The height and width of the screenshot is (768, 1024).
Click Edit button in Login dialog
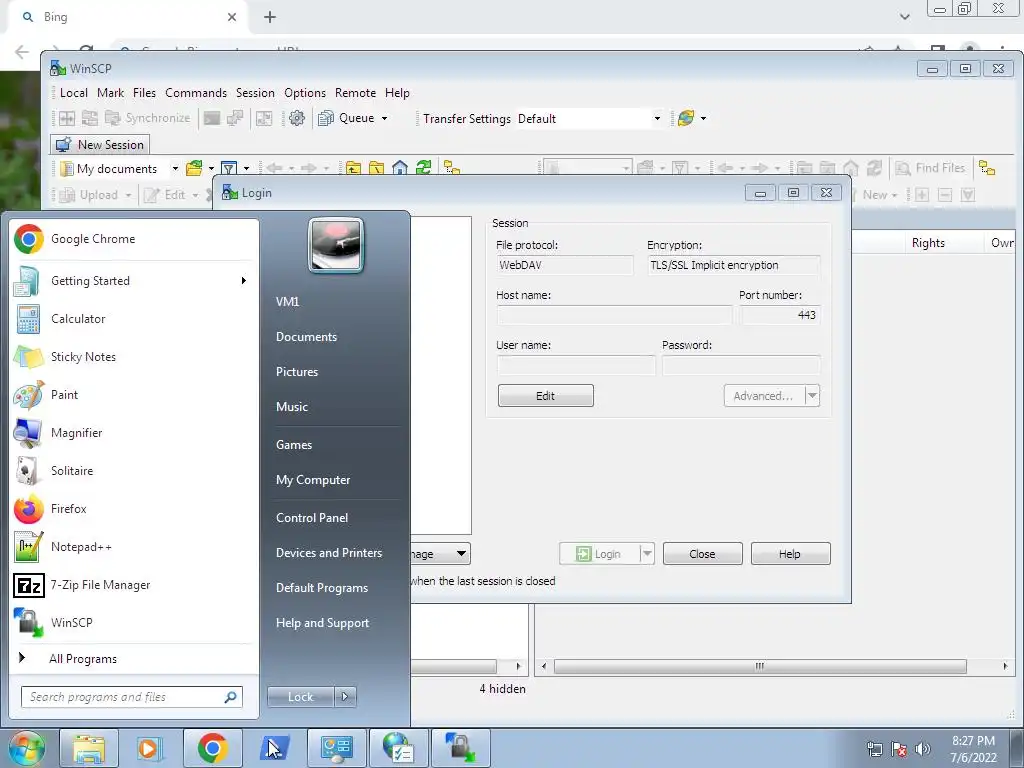[x=545, y=396]
